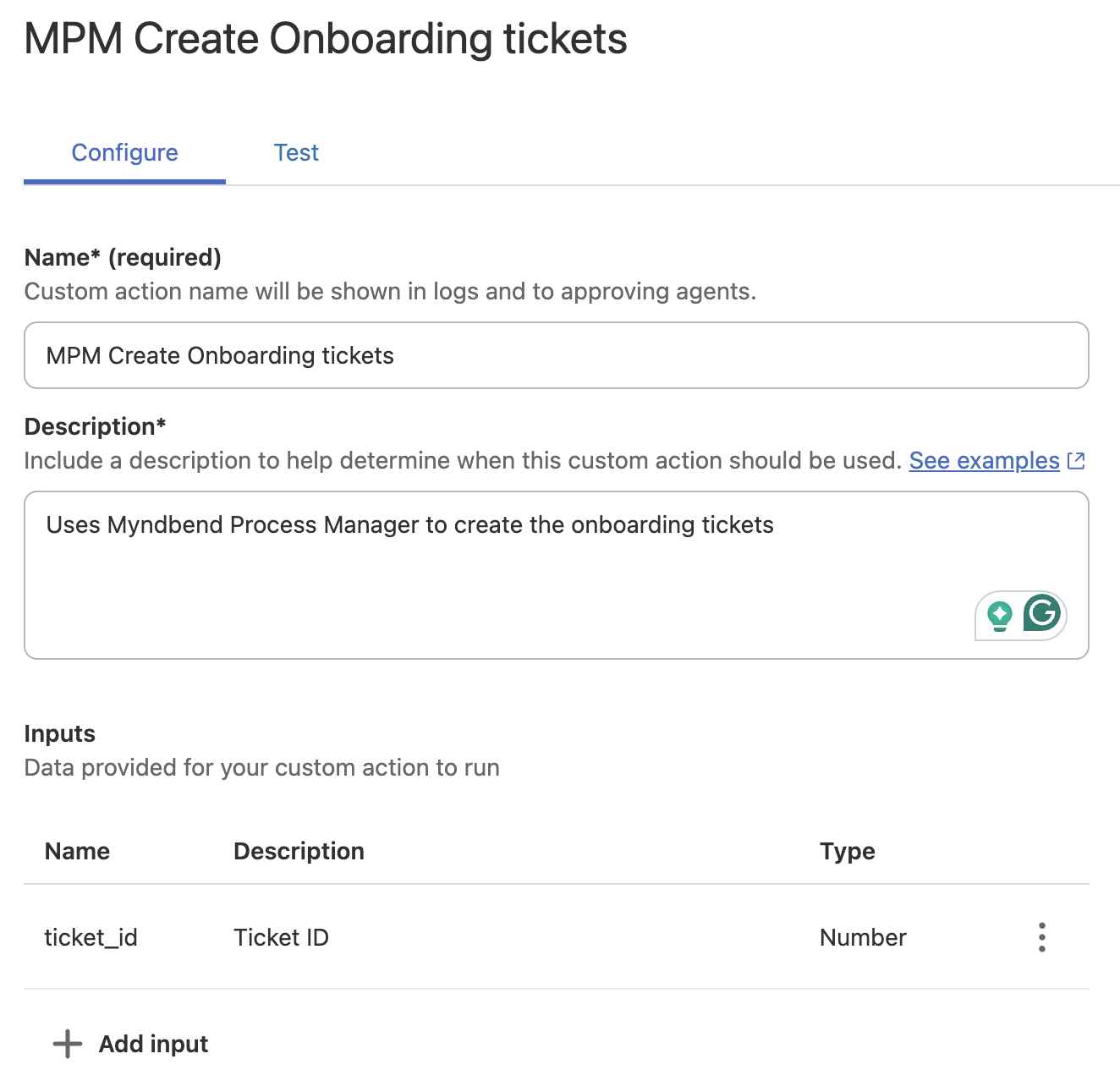The width and height of the screenshot is (1120, 1081).
Task: Click the Description* field label
Action: [95, 426]
